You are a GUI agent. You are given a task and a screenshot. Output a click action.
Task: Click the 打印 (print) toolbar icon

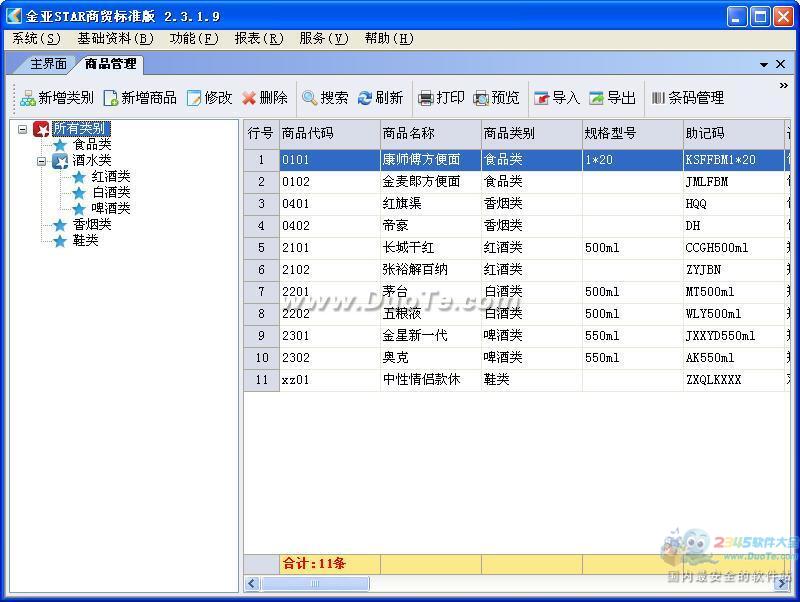click(x=426, y=98)
